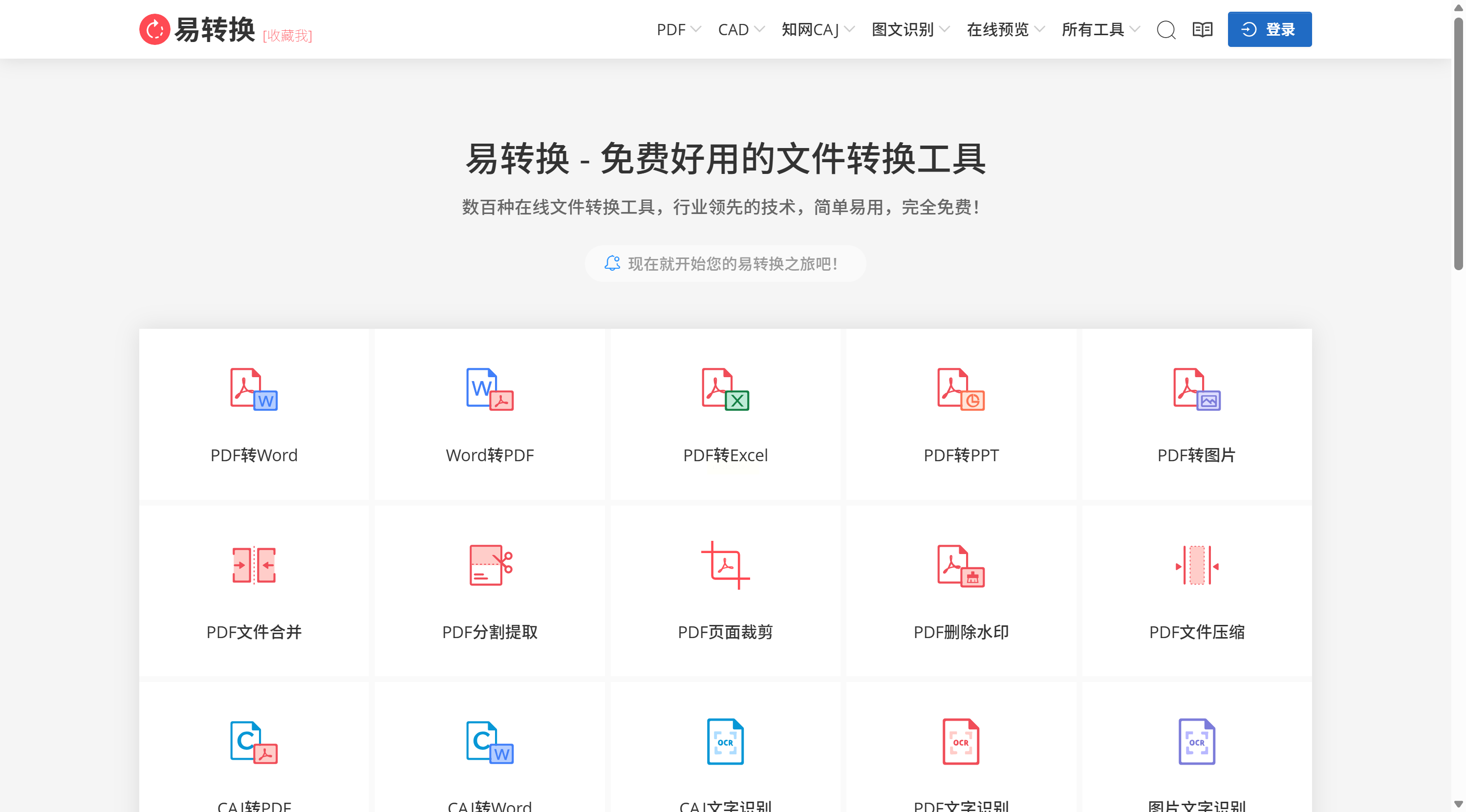This screenshot has height=812, width=1466.
Task: Choose the PDF转图片 icon
Action: coord(1196,389)
